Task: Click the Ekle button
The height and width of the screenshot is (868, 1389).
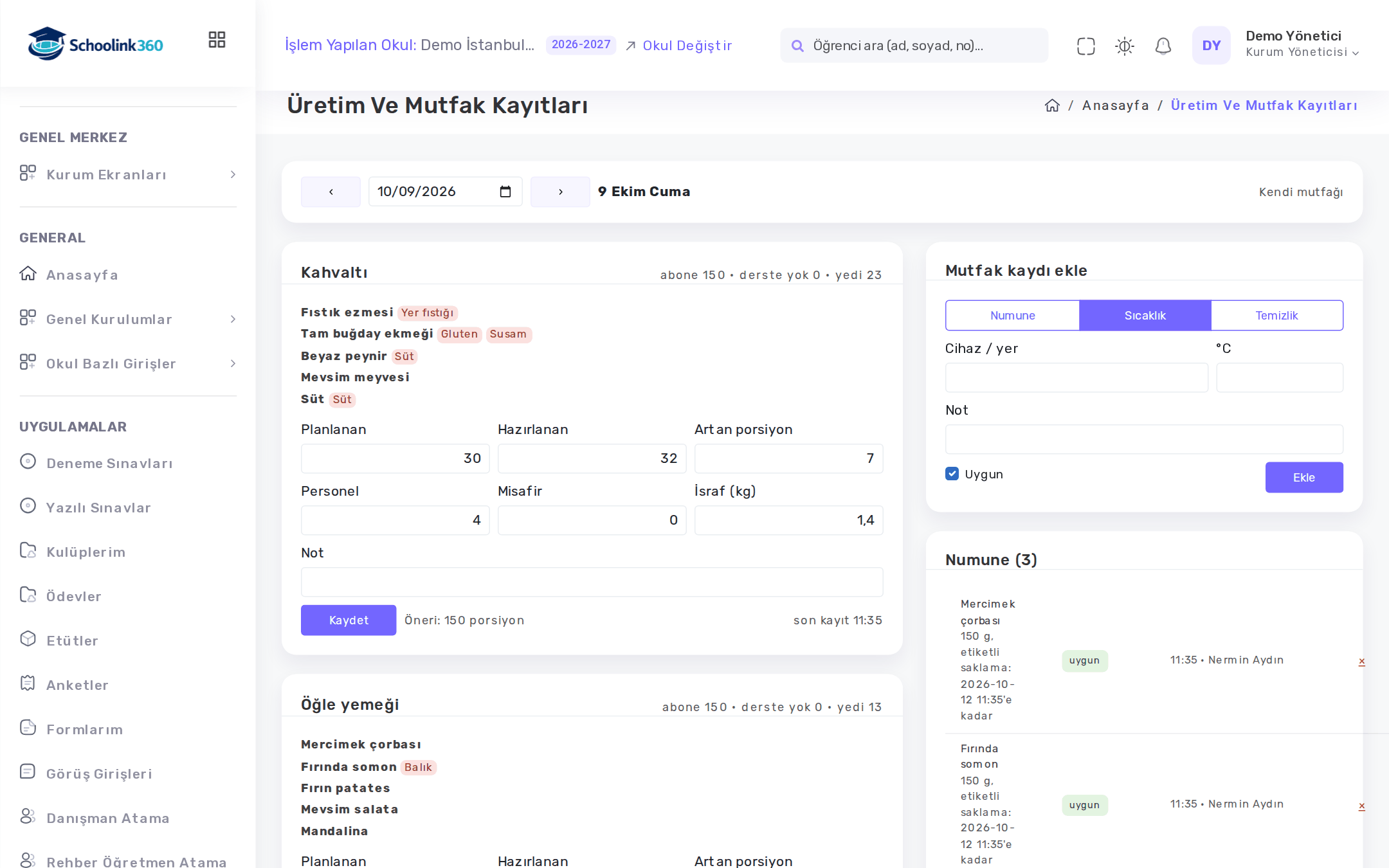Action: click(1303, 478)
